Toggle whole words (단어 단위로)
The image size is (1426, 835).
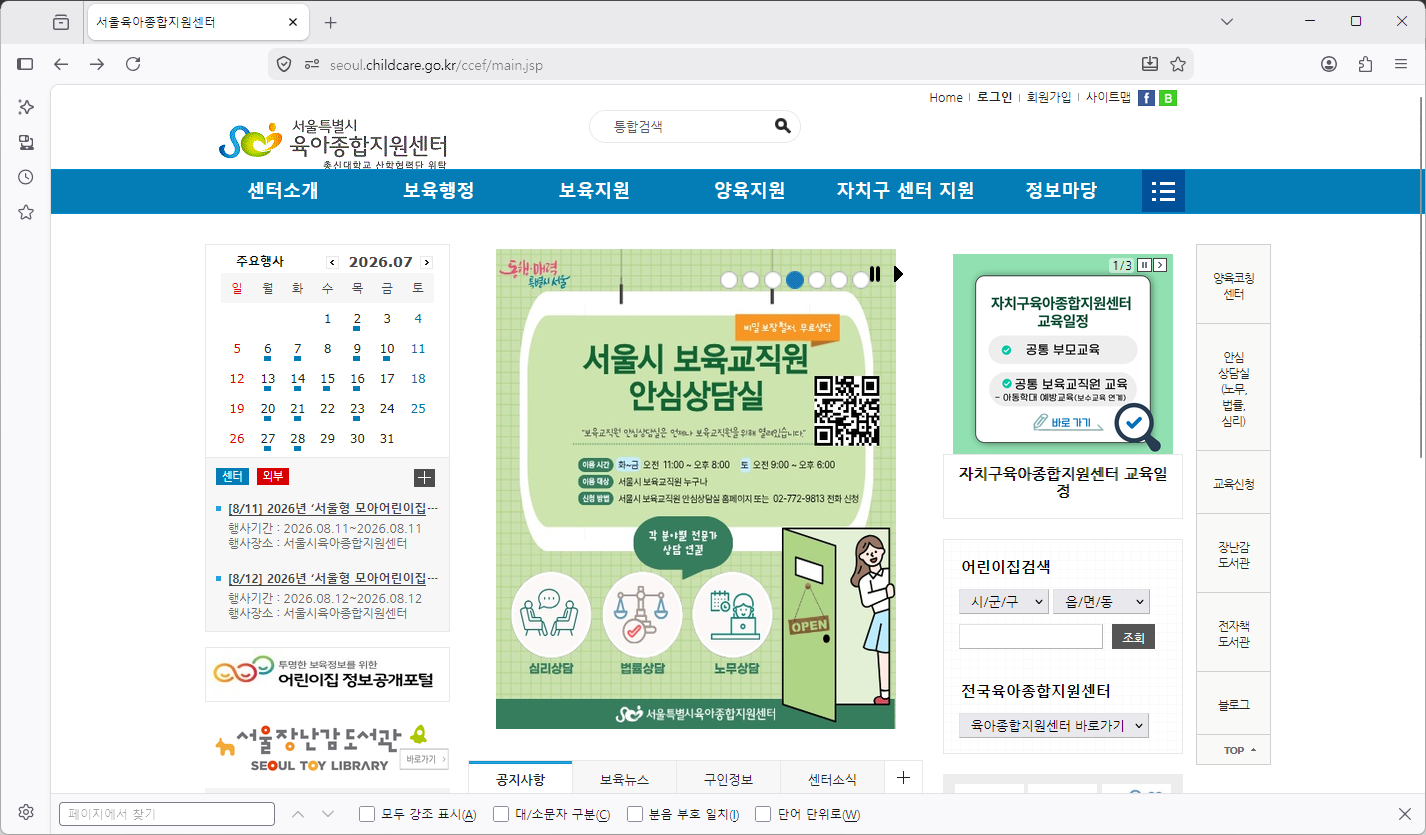coord(763,814)
